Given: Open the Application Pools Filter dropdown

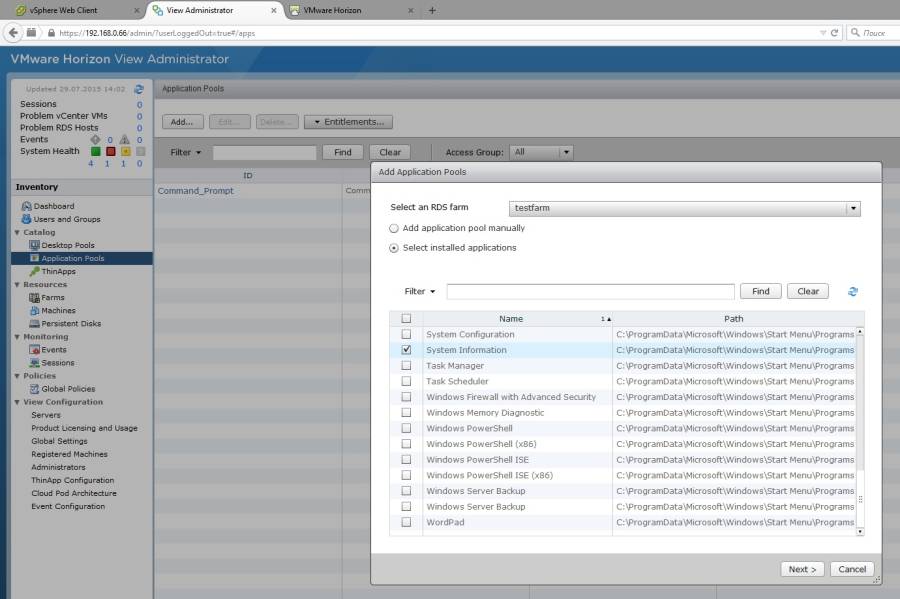Looking at the screenshot, I should [185, 152].
